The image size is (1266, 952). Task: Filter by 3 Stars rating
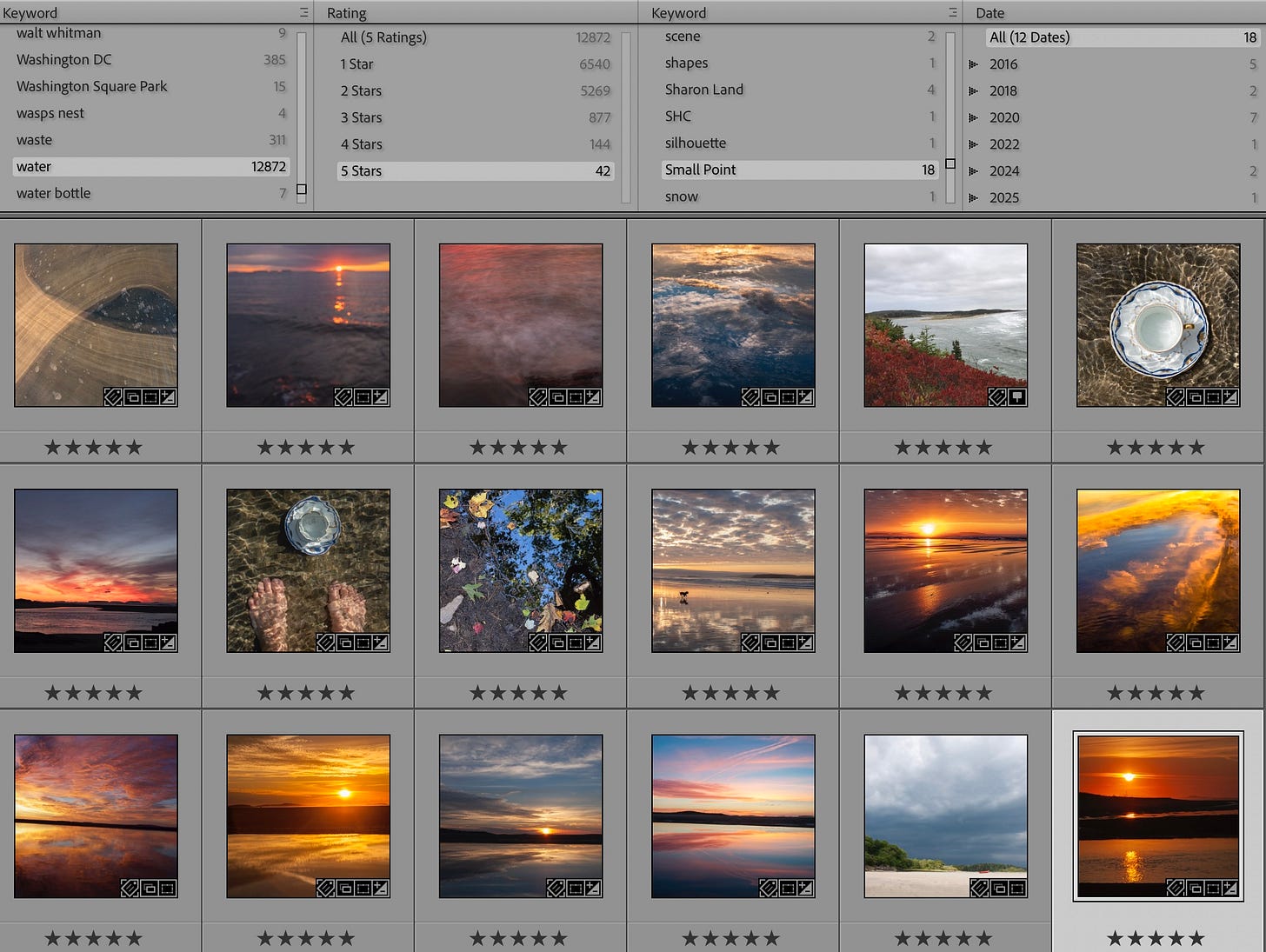coord(476,117)
